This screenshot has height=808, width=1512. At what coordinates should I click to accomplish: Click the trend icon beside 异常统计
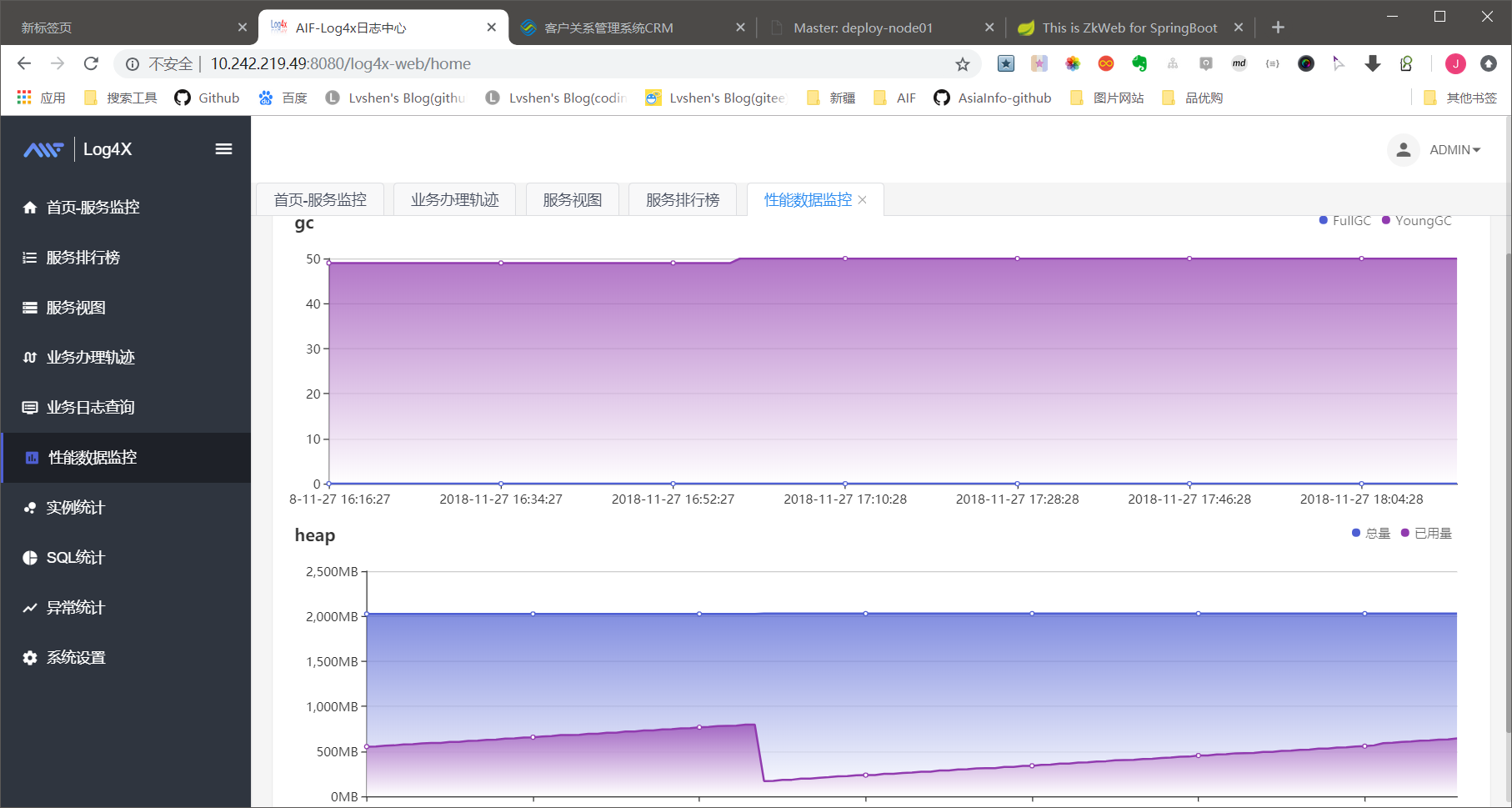click(30, 608)
